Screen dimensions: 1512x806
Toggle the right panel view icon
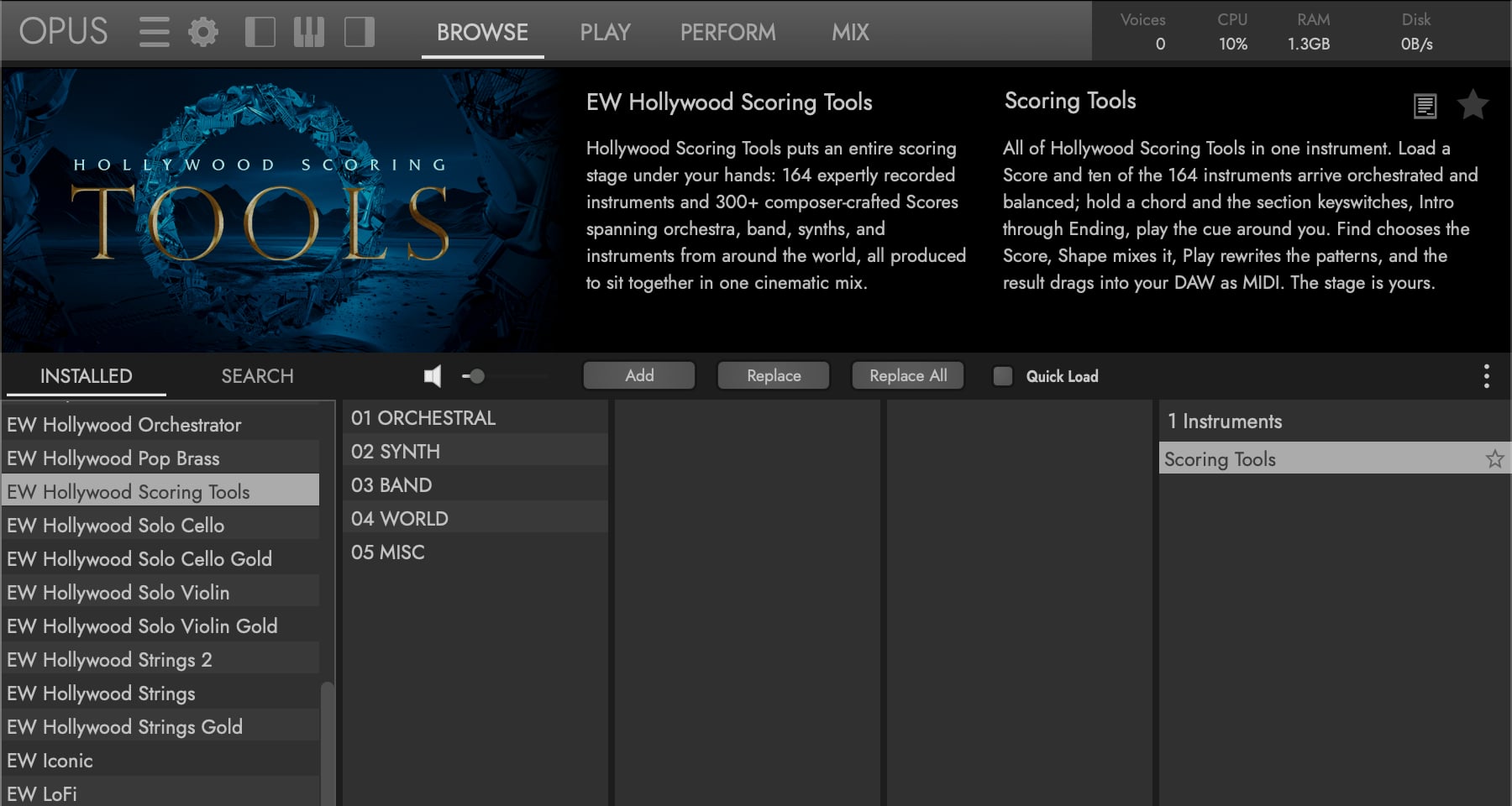coord(360,32)
